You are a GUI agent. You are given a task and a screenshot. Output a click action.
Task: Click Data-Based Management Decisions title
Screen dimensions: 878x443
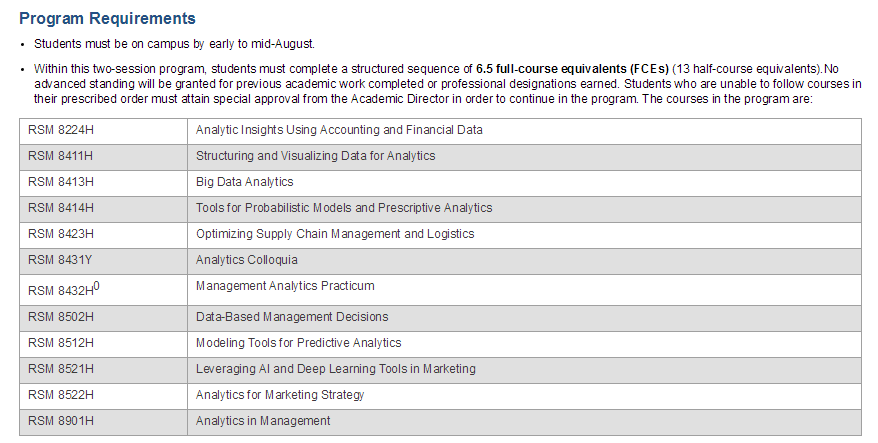(x=292, y=317)
